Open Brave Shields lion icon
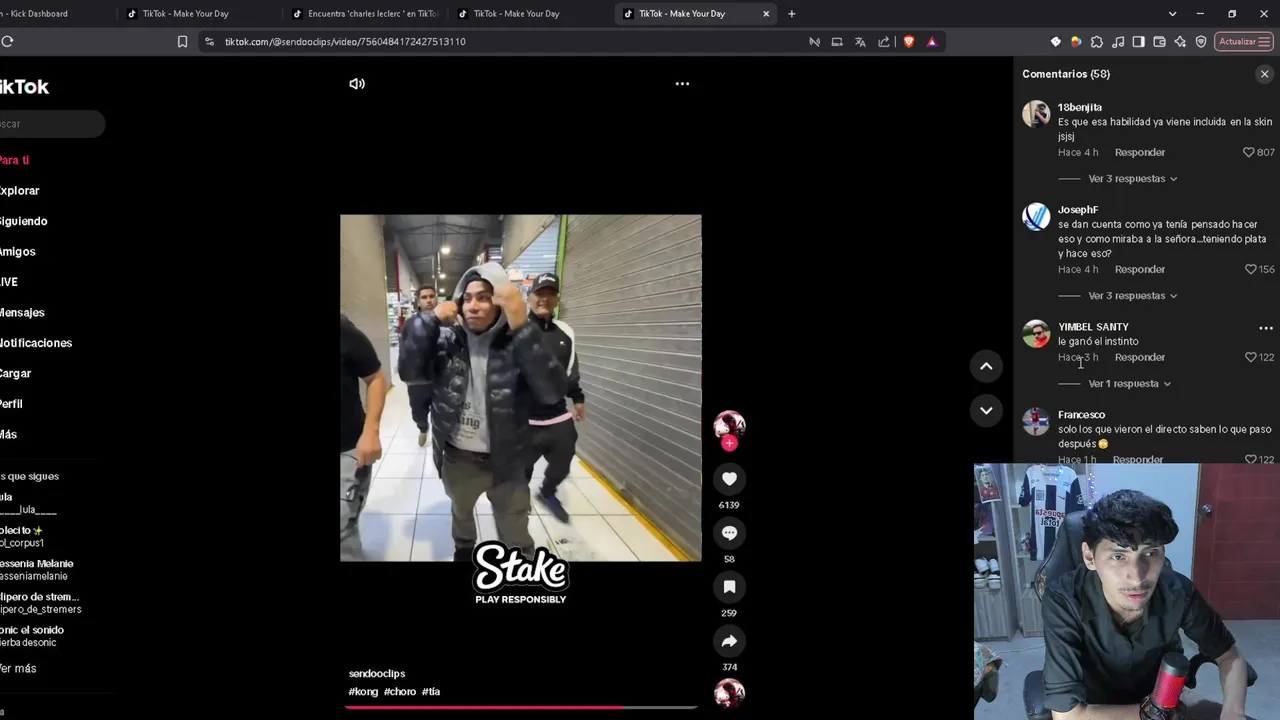The height and width of the screenshot is (720, 1280). click(x=908, y=42)
